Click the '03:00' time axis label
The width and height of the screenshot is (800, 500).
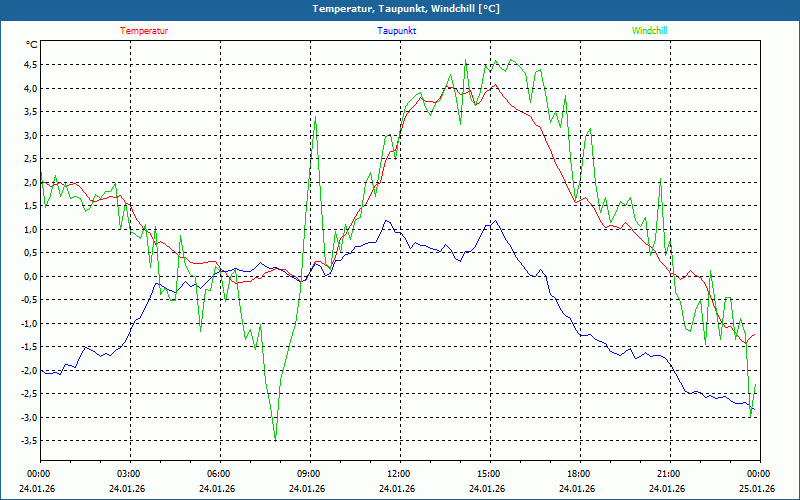tap(129, 474)
